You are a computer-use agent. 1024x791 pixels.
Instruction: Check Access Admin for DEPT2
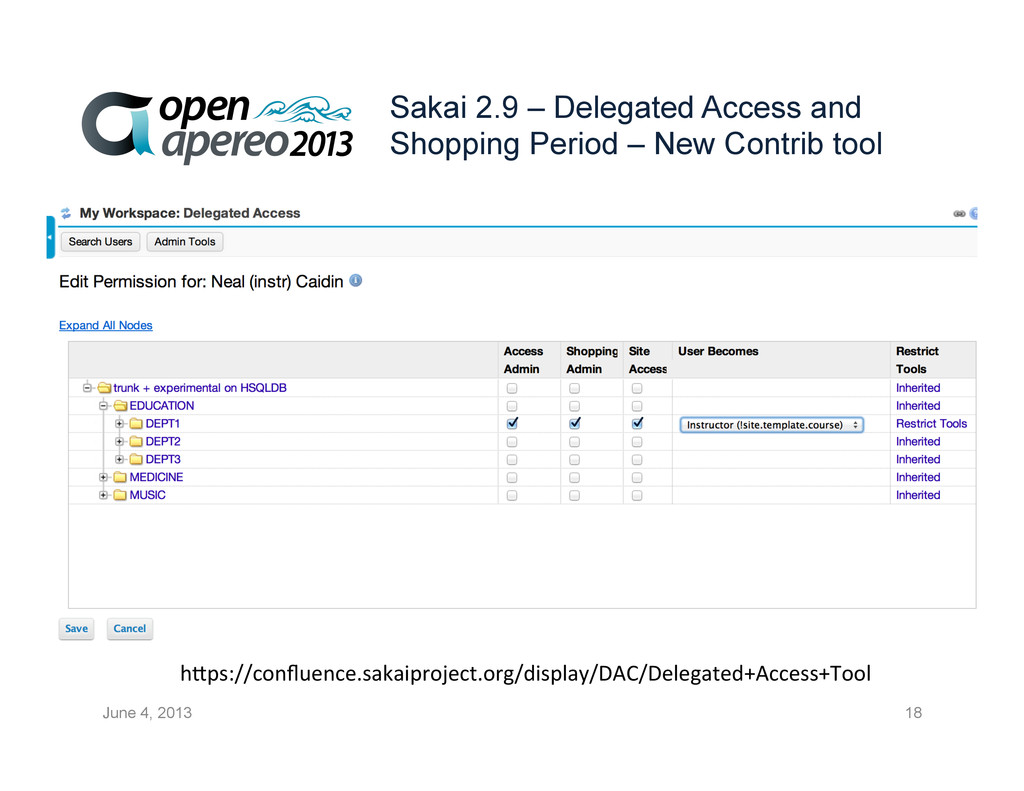[512, 442]
